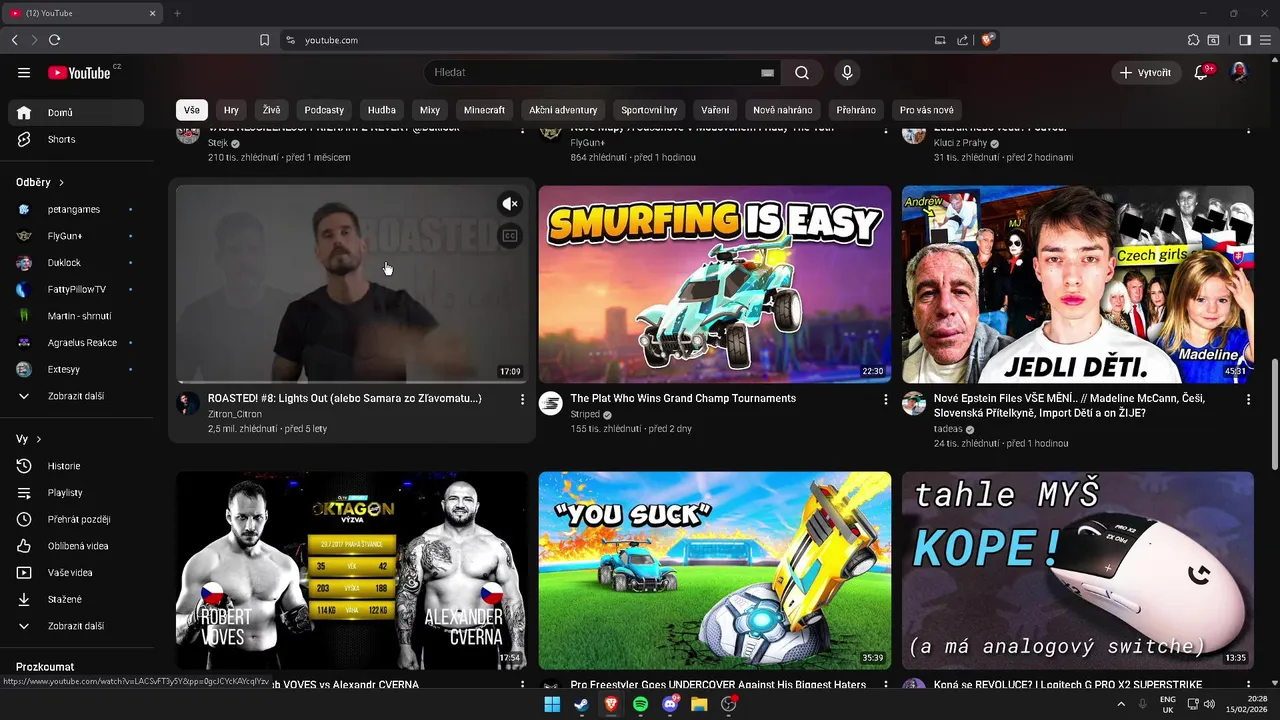Select the Živě filter chip
This screenshot has height=720, width=1280.
(272, 110)
